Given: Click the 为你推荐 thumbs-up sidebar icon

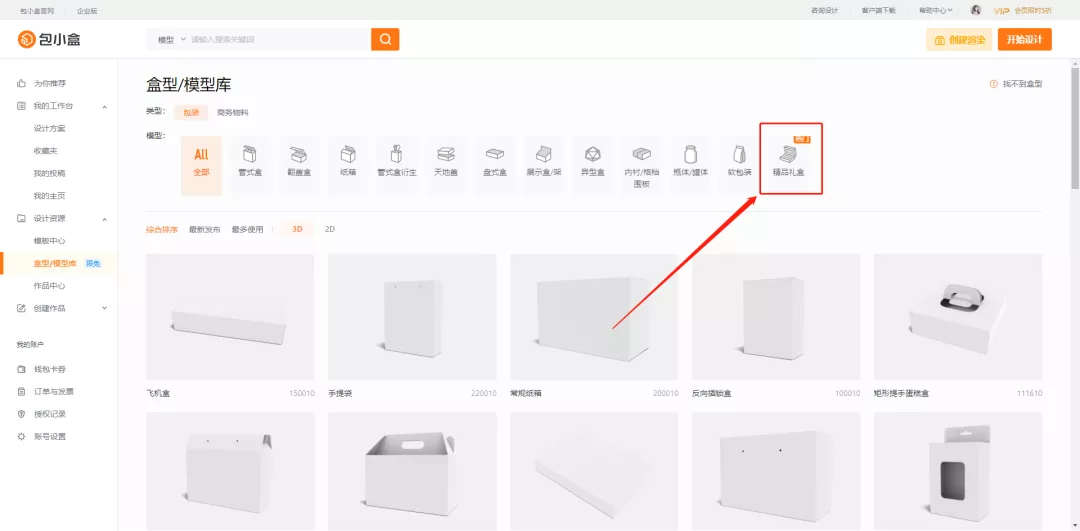Looking at the screenshot, I should 21,83.
